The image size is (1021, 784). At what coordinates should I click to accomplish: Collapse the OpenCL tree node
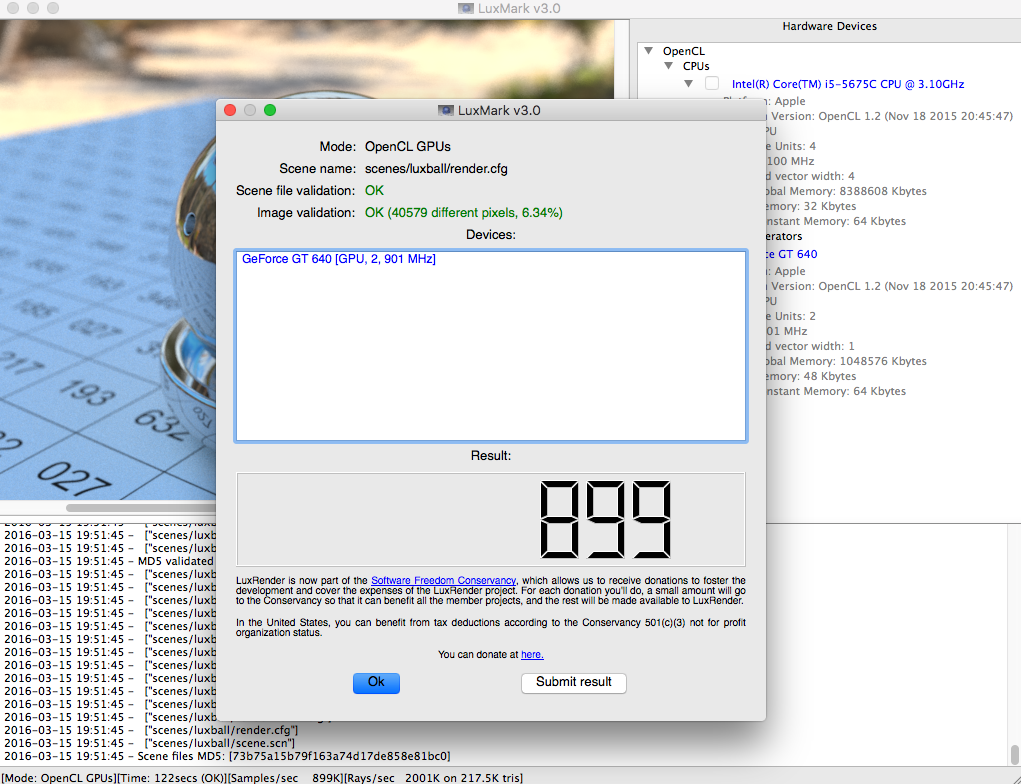[649, 51]
